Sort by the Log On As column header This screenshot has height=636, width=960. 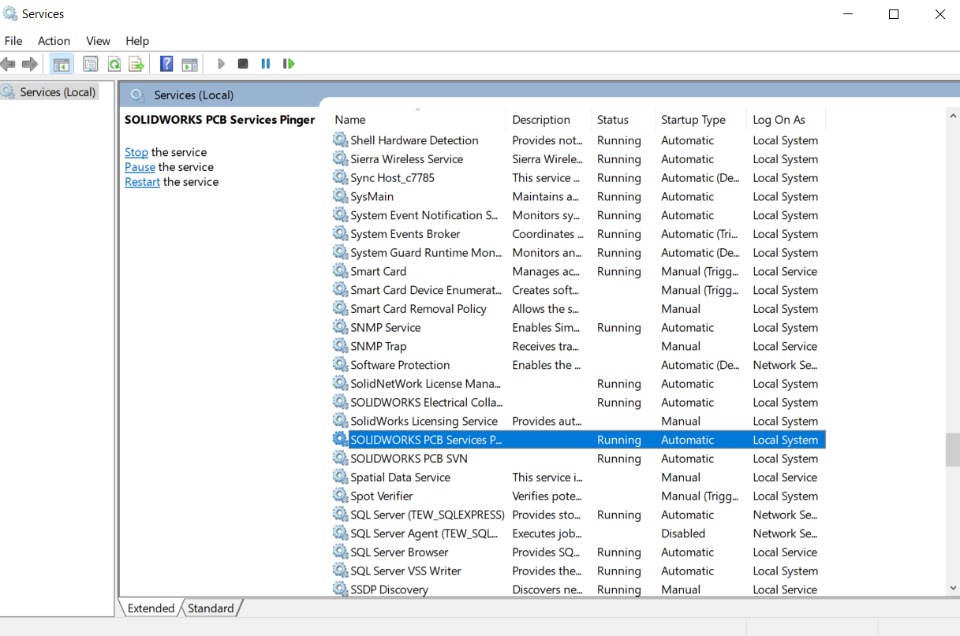(787, 120)
